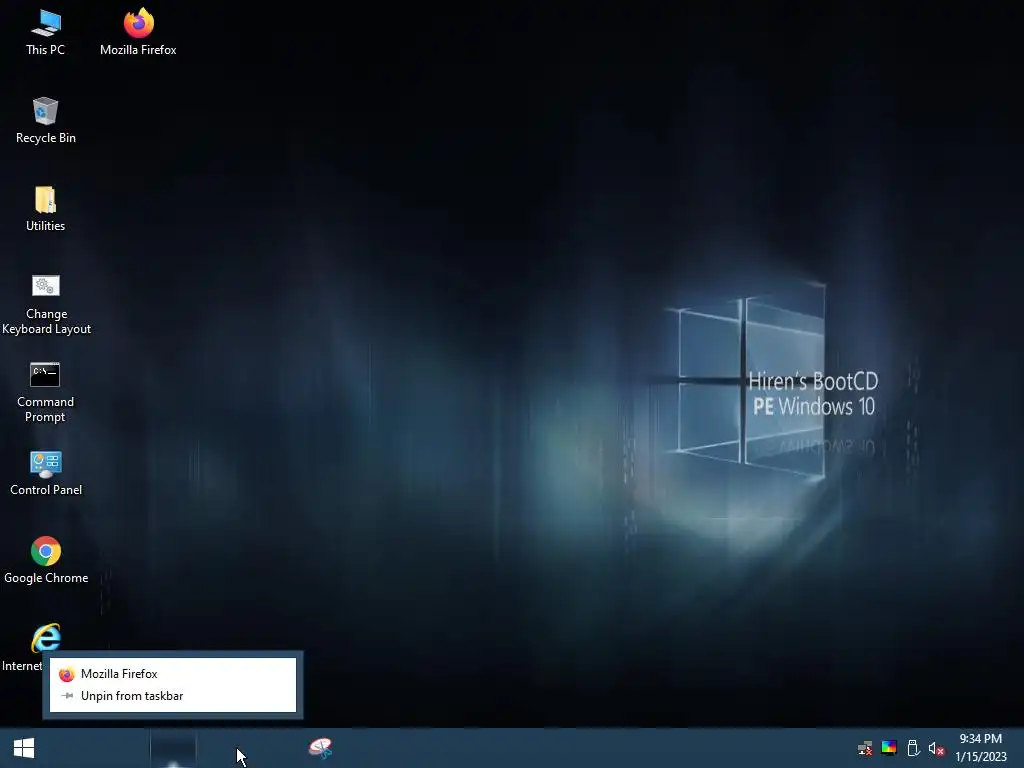Viewport: 1024px width, 768px height.
Task: Select the Control Panel desktop icon
Action: (x=46, y=473)
